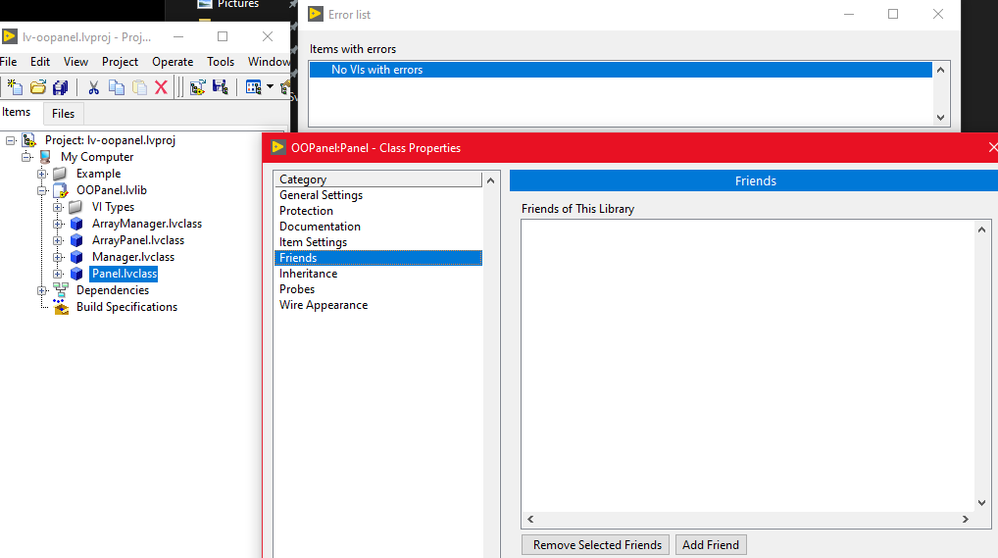Click the ArrayPanel.lvclass blue cube icon
Screen dimensions: 998x558
click(76, 241)
